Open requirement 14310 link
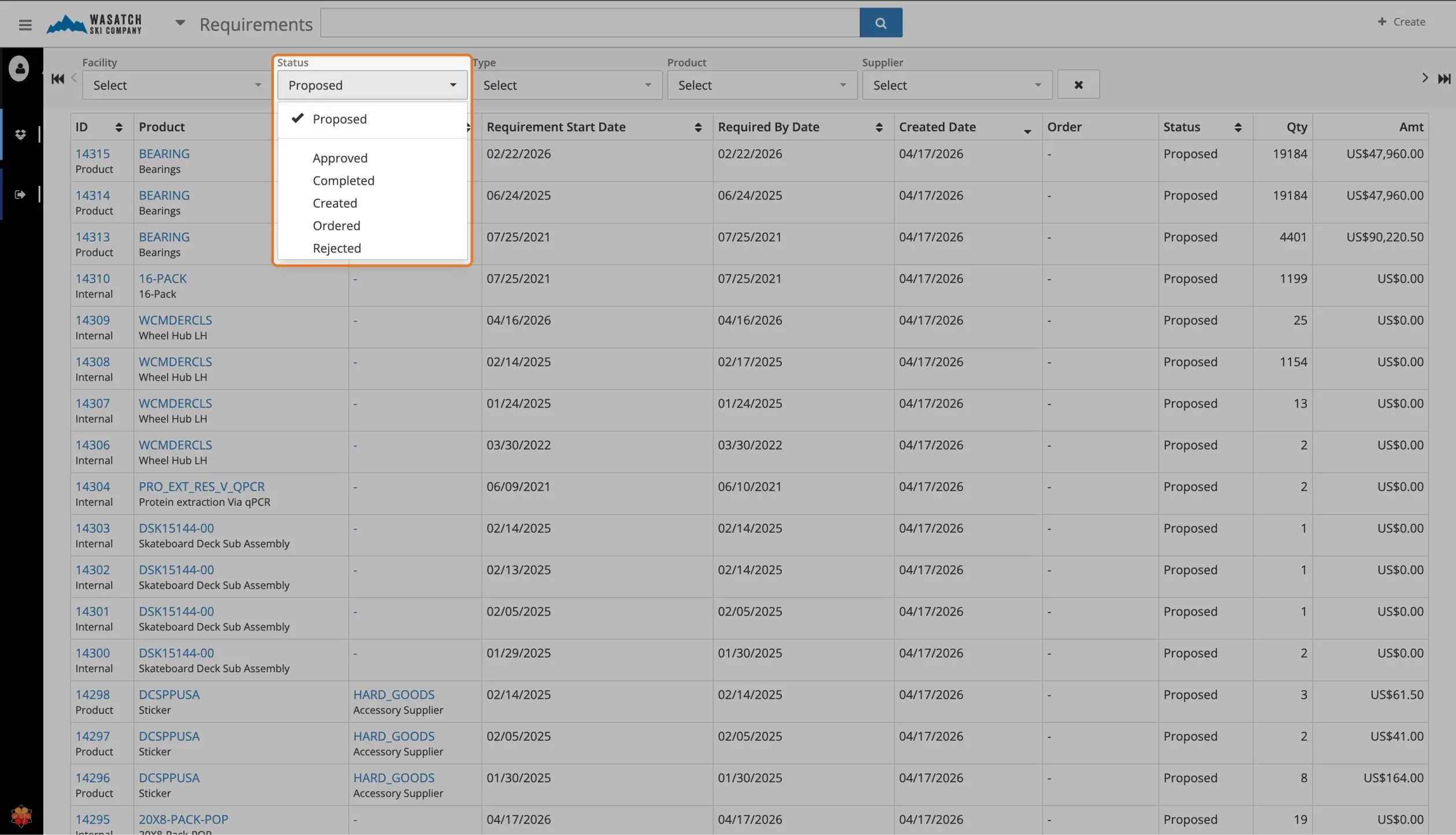 tap(92, 279)
